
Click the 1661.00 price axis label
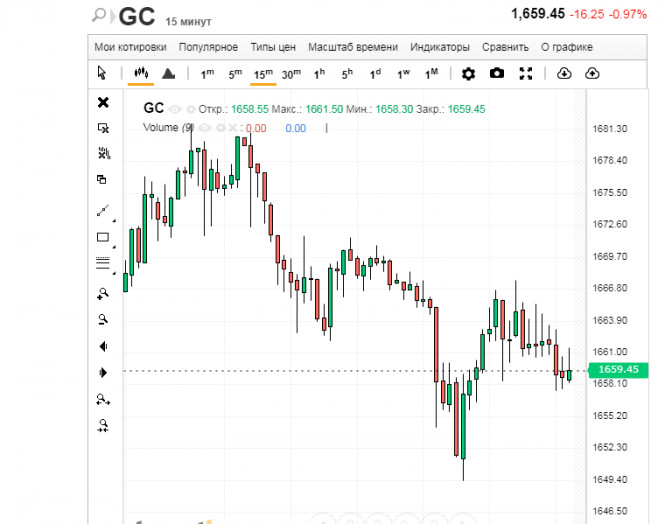click(609, 351)
